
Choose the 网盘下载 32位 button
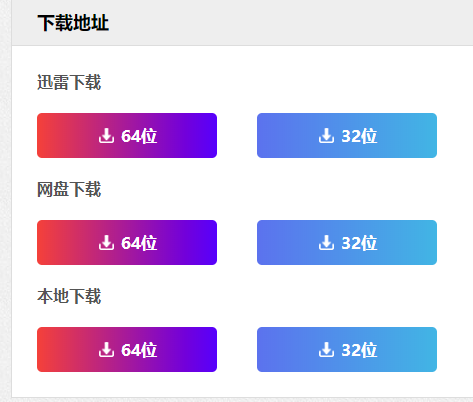coord(347,242)
